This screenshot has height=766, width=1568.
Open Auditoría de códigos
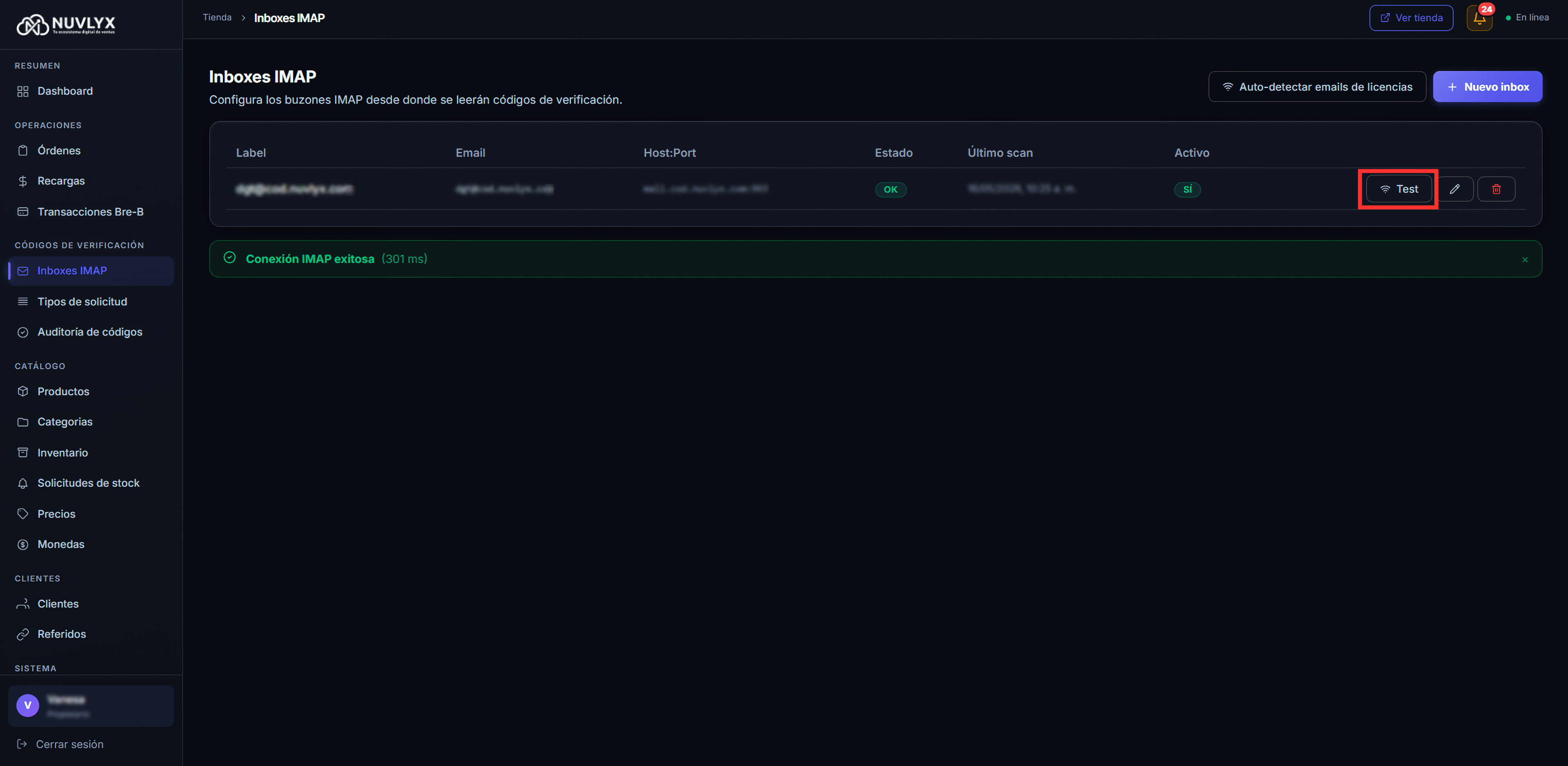(91, 332)
